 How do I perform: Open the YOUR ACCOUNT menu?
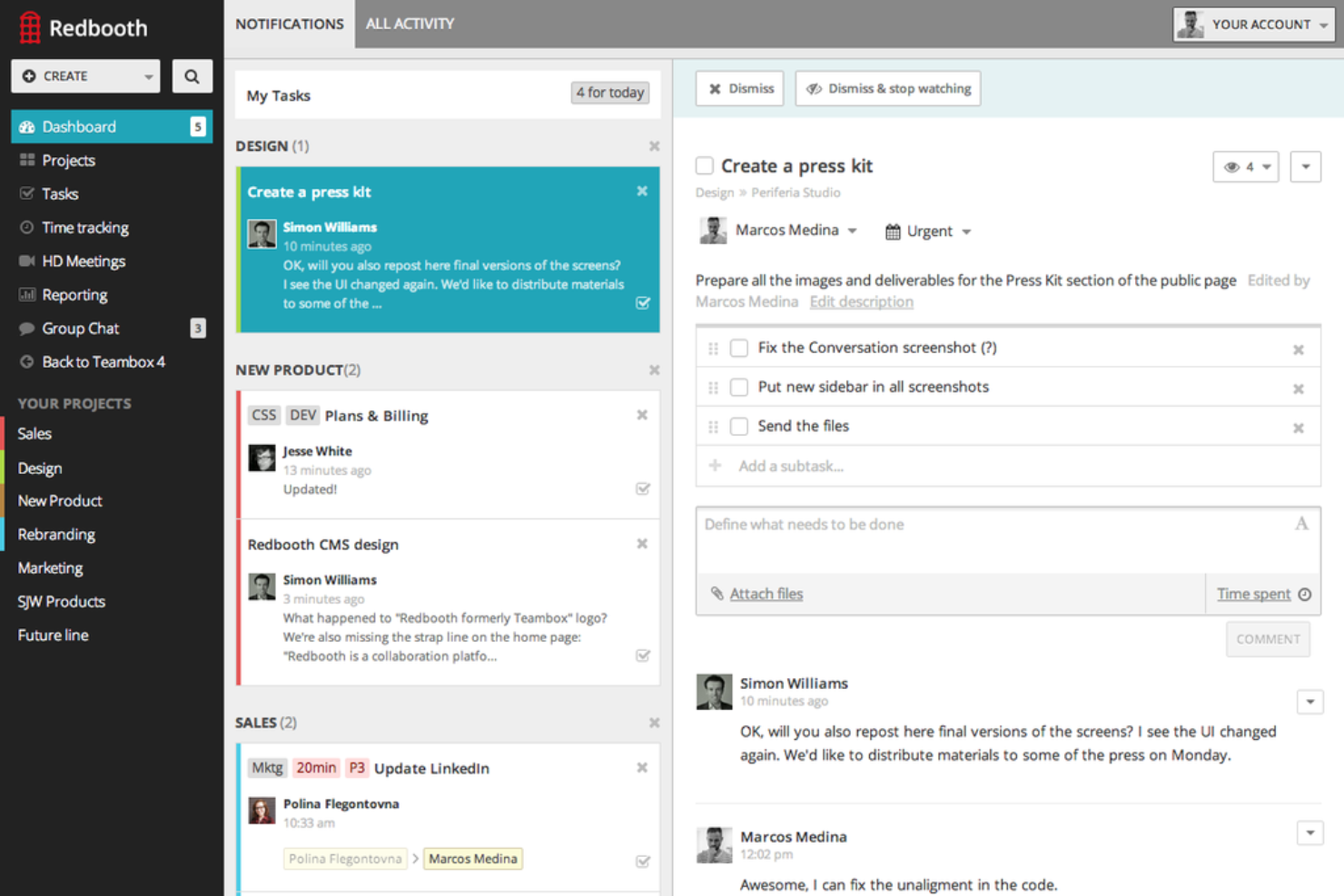[1253, 25]
